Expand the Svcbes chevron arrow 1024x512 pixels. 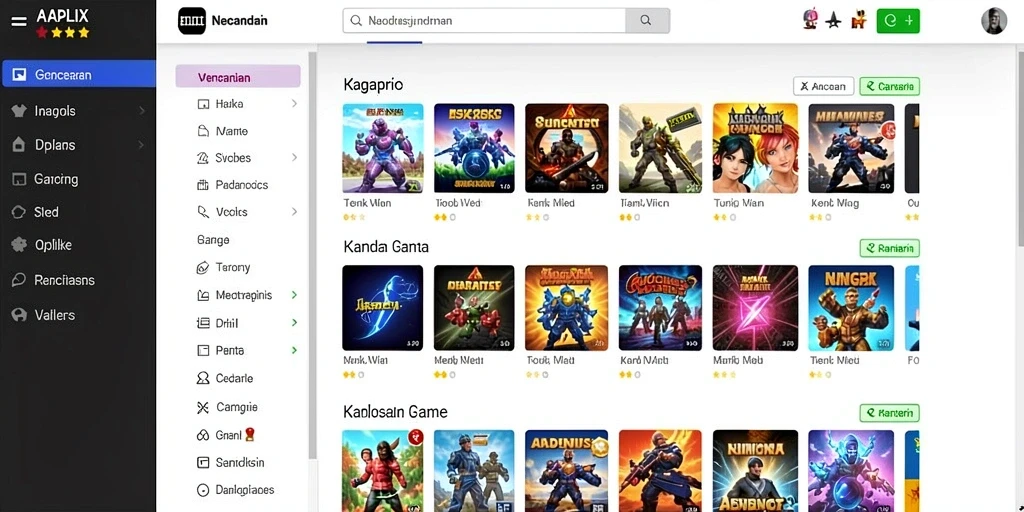295,157
